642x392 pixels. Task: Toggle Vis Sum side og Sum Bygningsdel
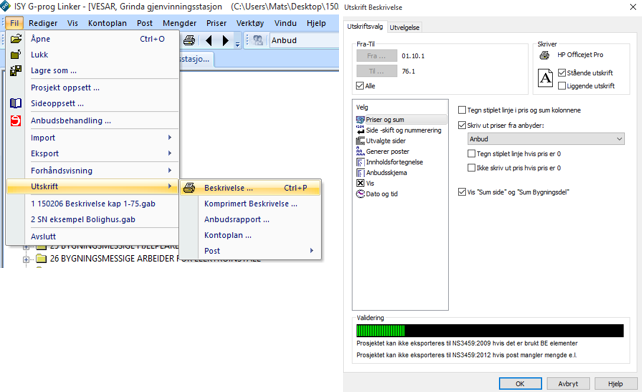point(462,192)
